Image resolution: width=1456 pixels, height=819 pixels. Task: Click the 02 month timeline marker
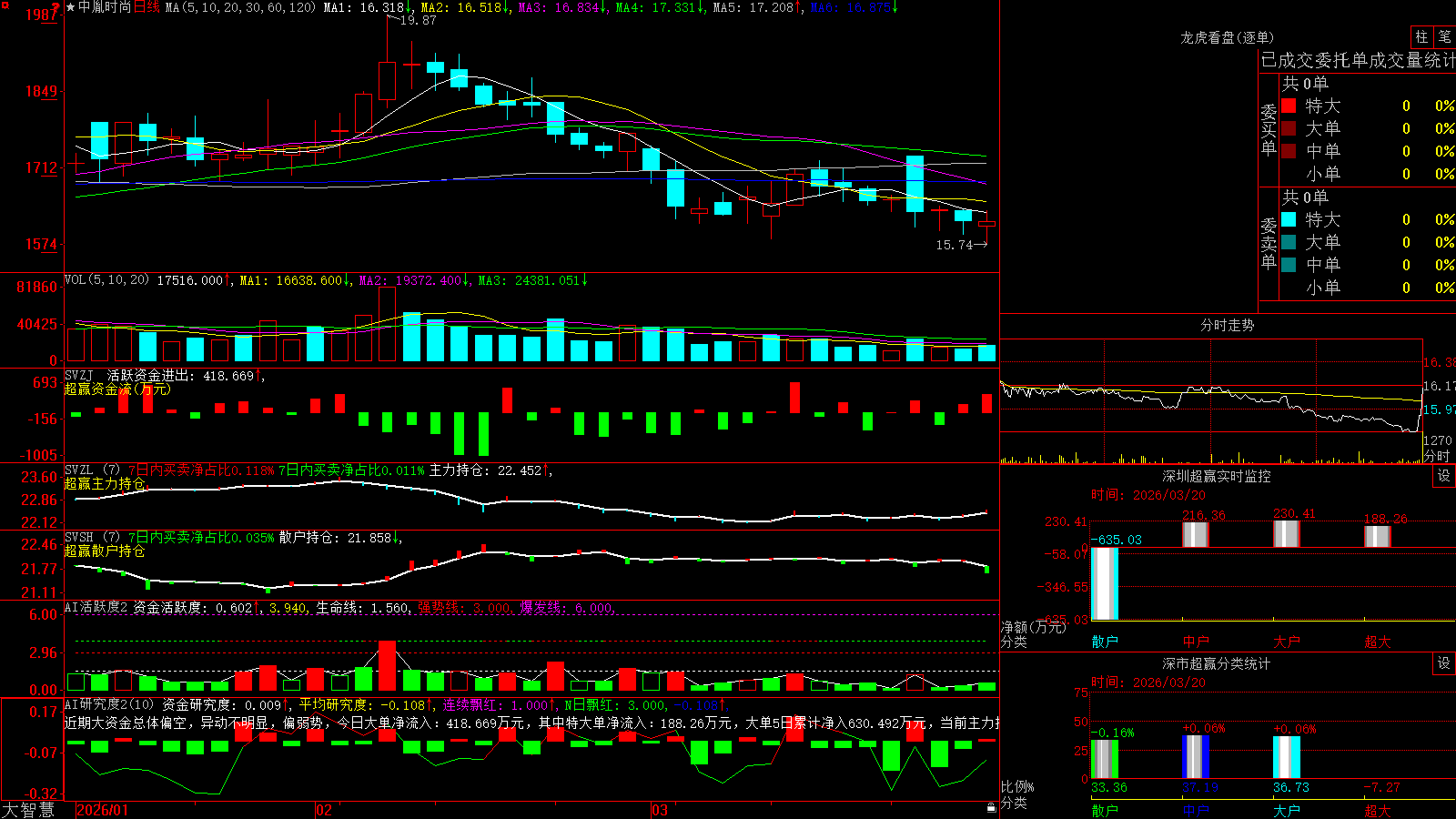pyautogui.click(x=324, y=810)
